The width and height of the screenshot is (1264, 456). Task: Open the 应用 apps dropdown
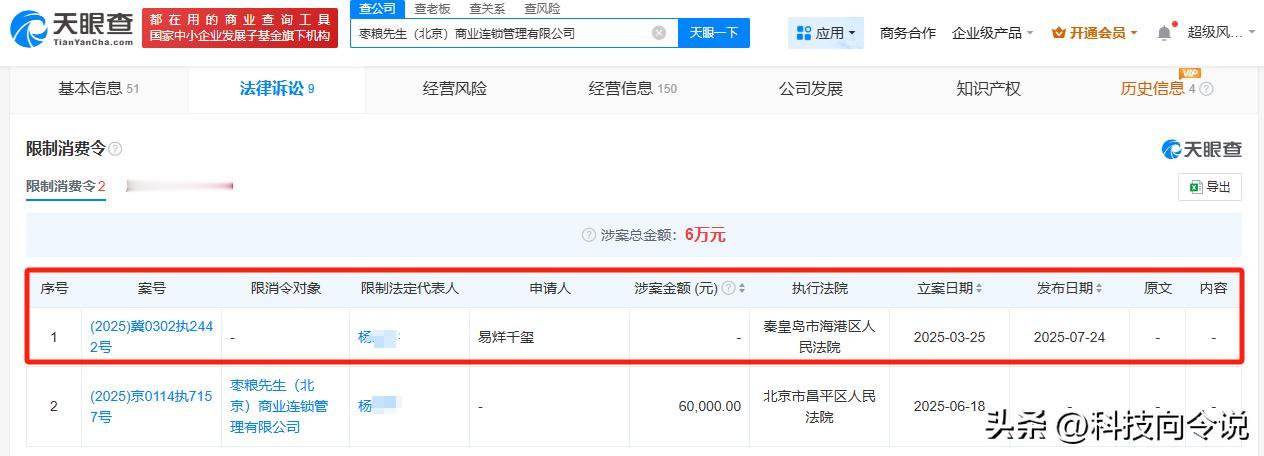[826, 33]
